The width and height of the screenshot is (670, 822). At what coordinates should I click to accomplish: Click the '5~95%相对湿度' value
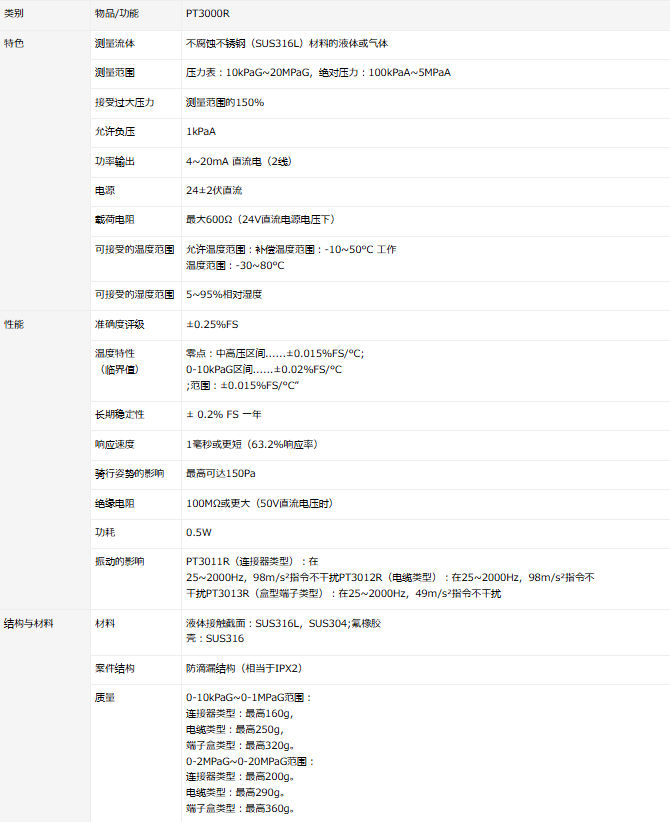pyautogui.click(x=224, y=295)
